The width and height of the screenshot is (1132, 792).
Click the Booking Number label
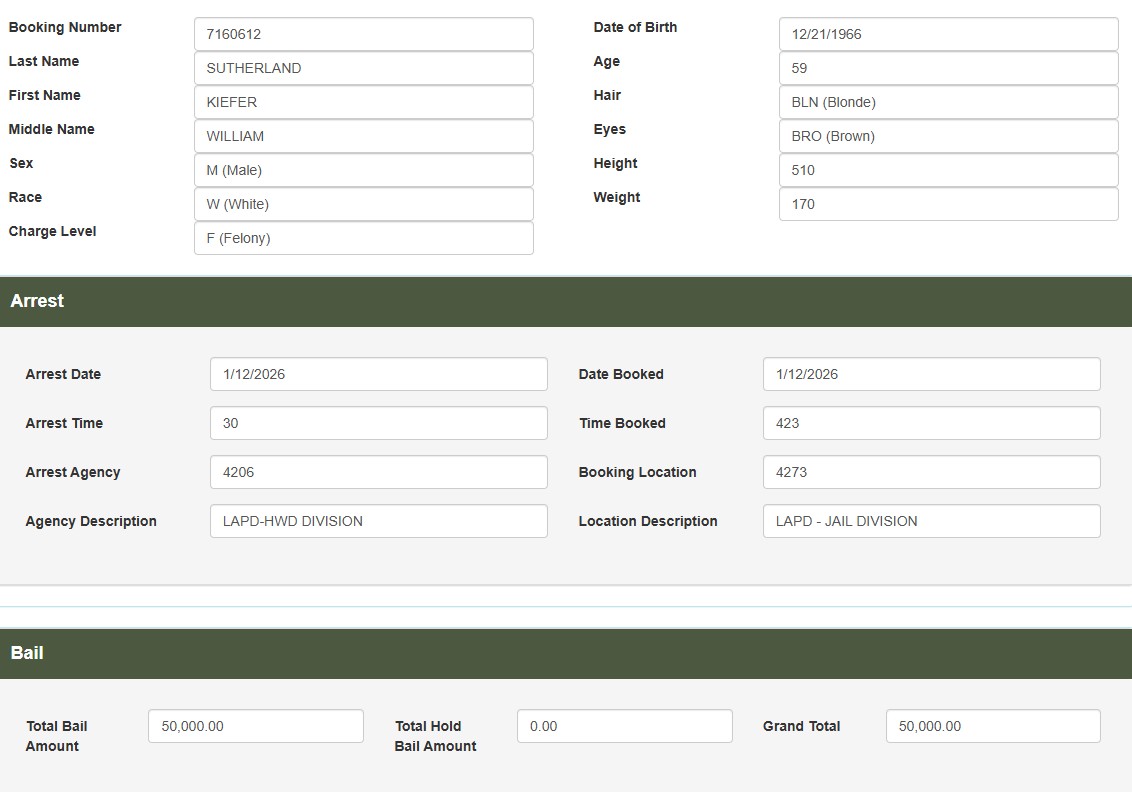(x=65, y=27)
